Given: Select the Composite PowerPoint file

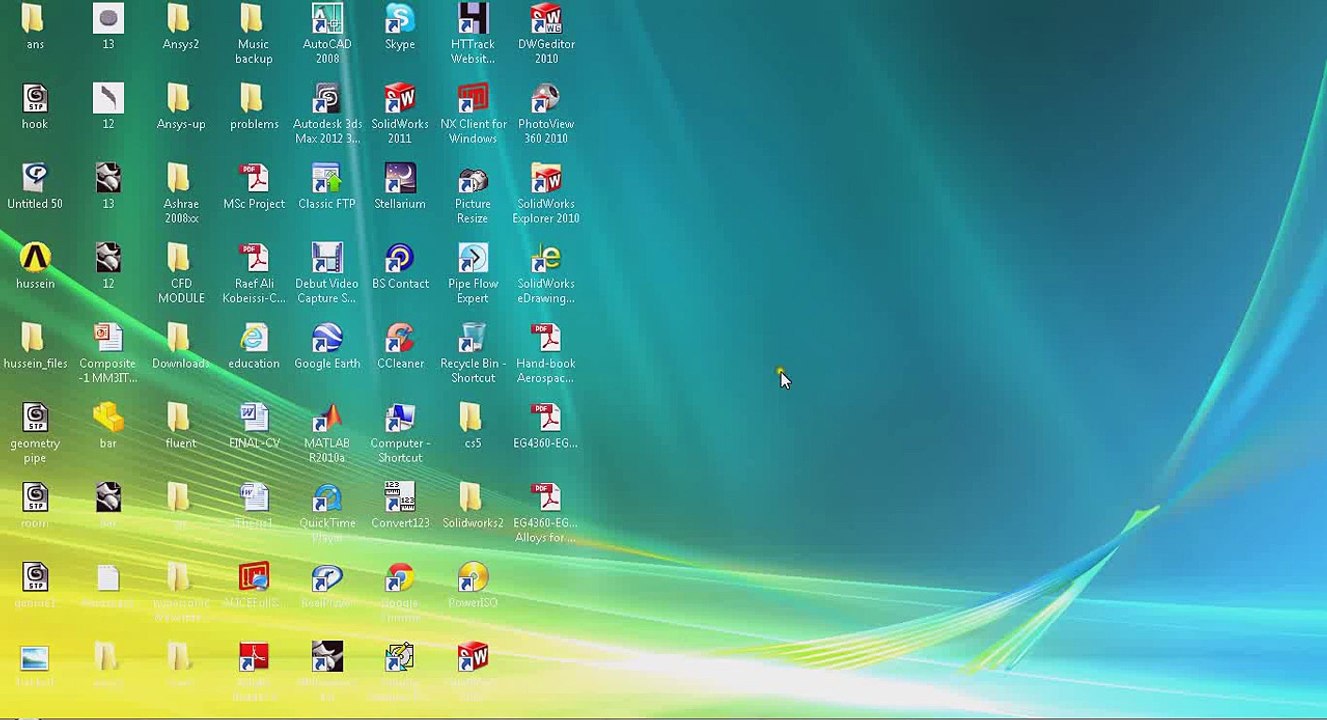Looking at the screenshot, I should tap(108, 339).
